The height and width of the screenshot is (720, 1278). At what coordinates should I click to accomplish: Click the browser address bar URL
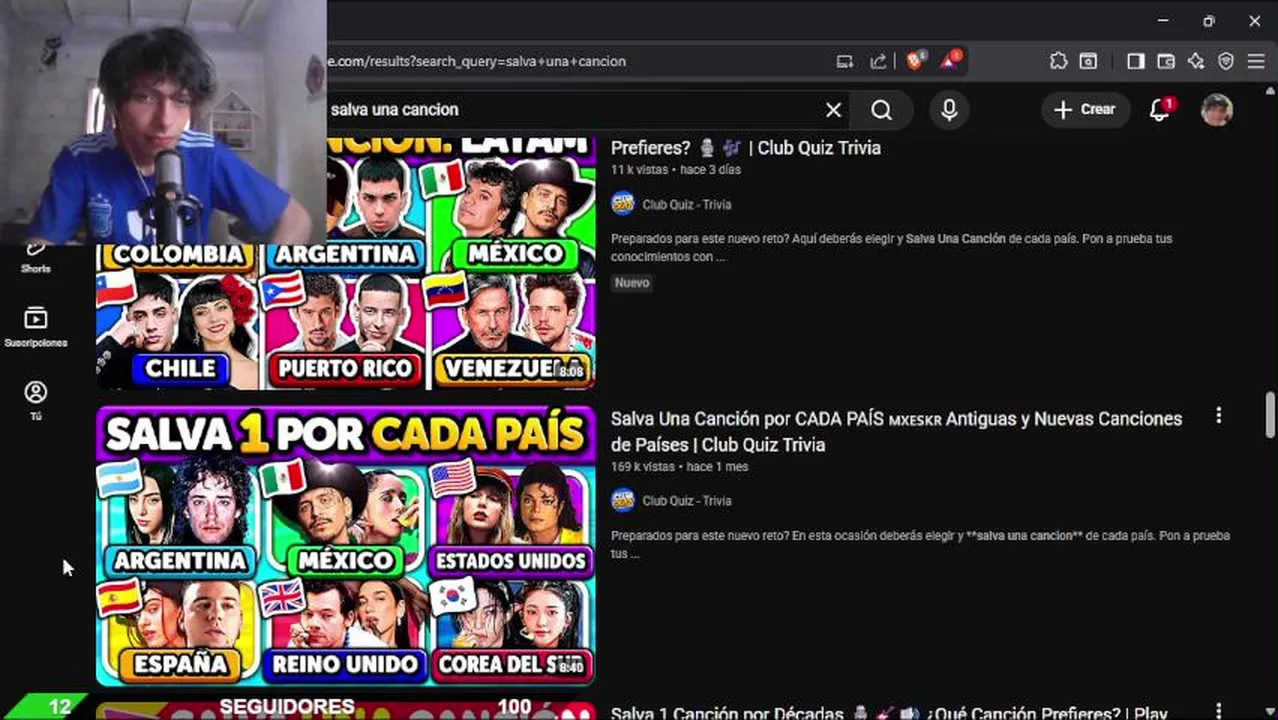(476, 61)
